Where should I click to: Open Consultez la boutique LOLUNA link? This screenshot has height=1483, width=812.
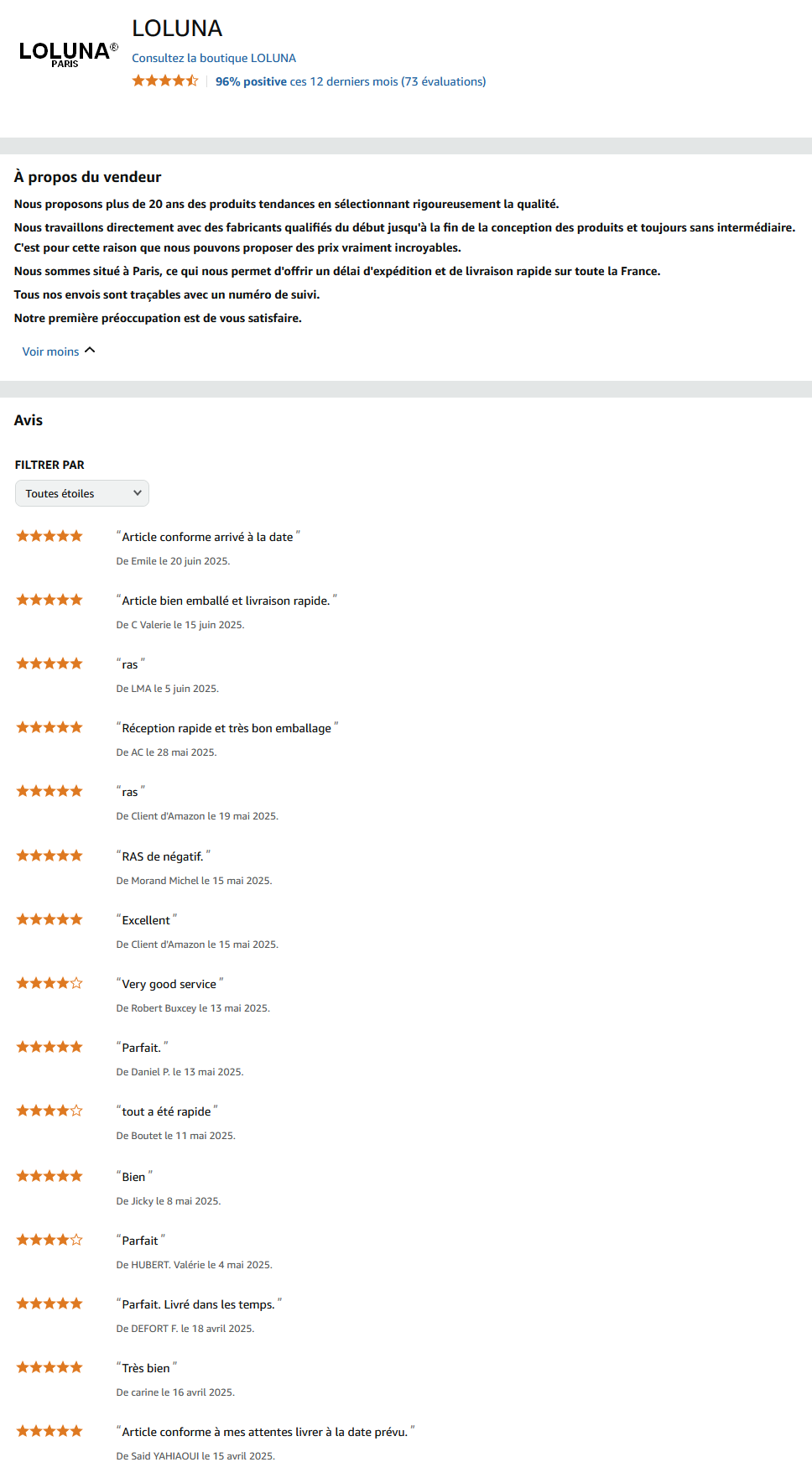(x=214, y=58)
